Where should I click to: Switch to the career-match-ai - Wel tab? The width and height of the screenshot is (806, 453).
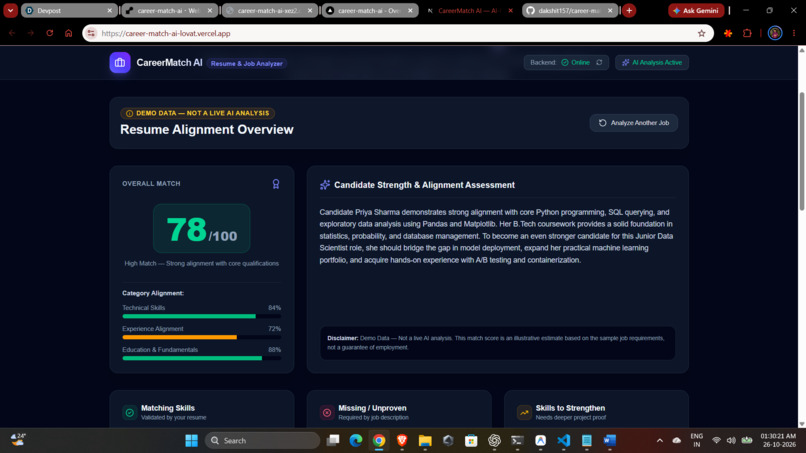click(x=169, y=10)
